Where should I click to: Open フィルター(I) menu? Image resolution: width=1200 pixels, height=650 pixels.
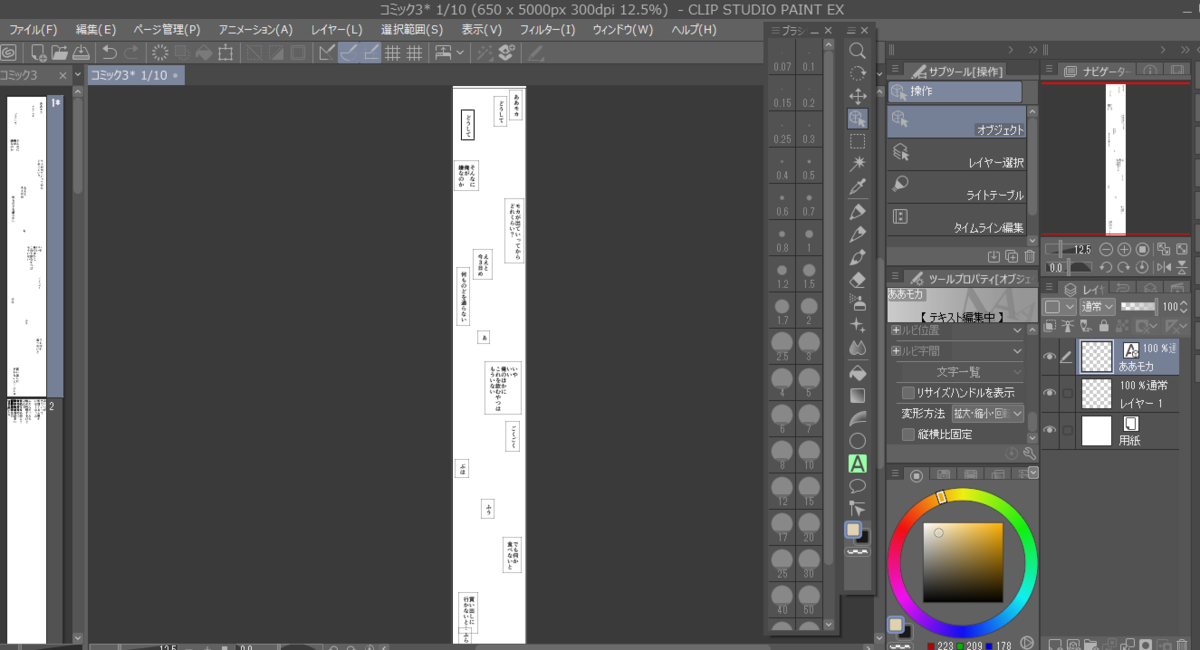click(x=548, y=30)
